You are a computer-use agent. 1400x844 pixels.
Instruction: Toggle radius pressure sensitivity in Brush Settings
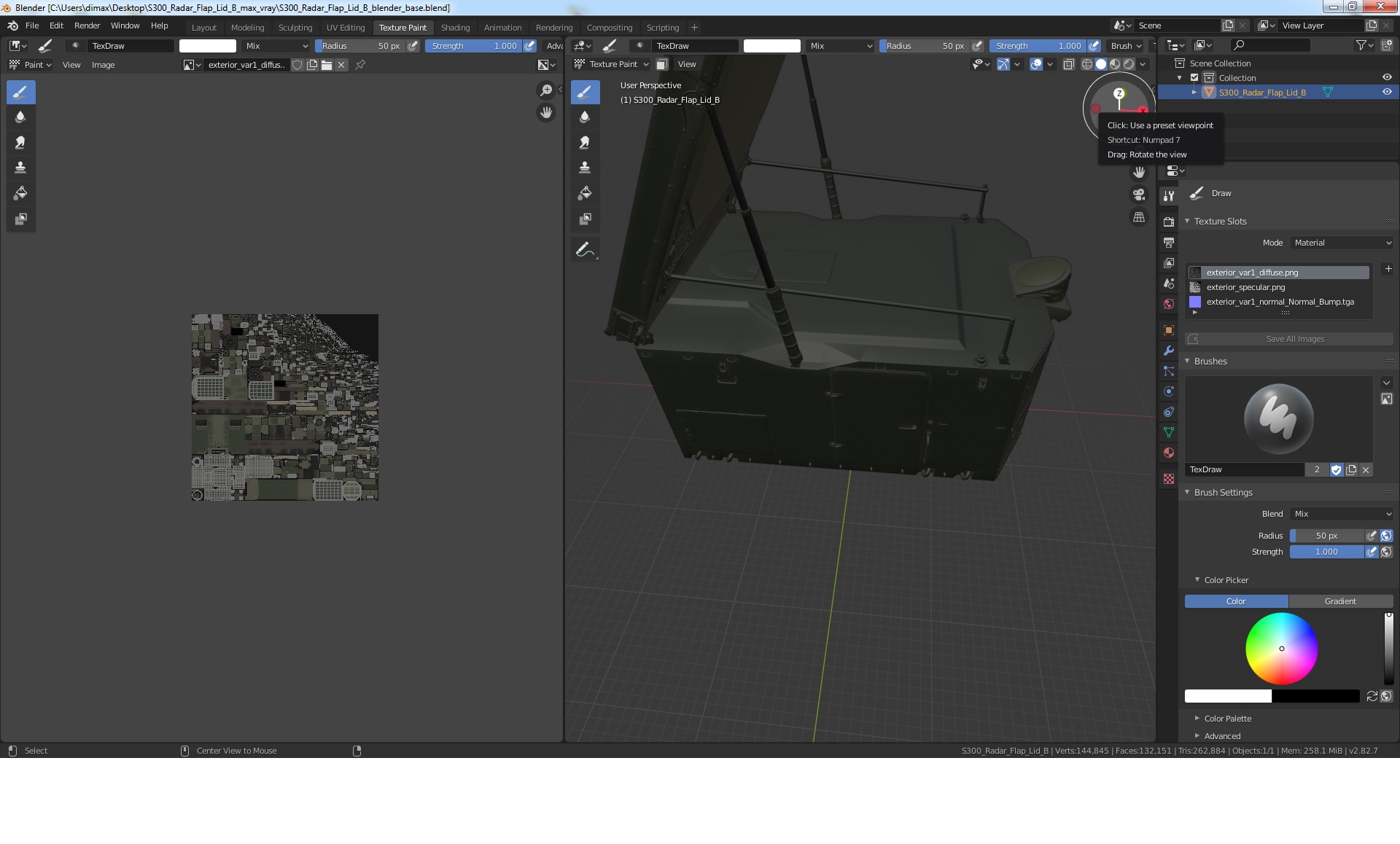[1371, 536]
